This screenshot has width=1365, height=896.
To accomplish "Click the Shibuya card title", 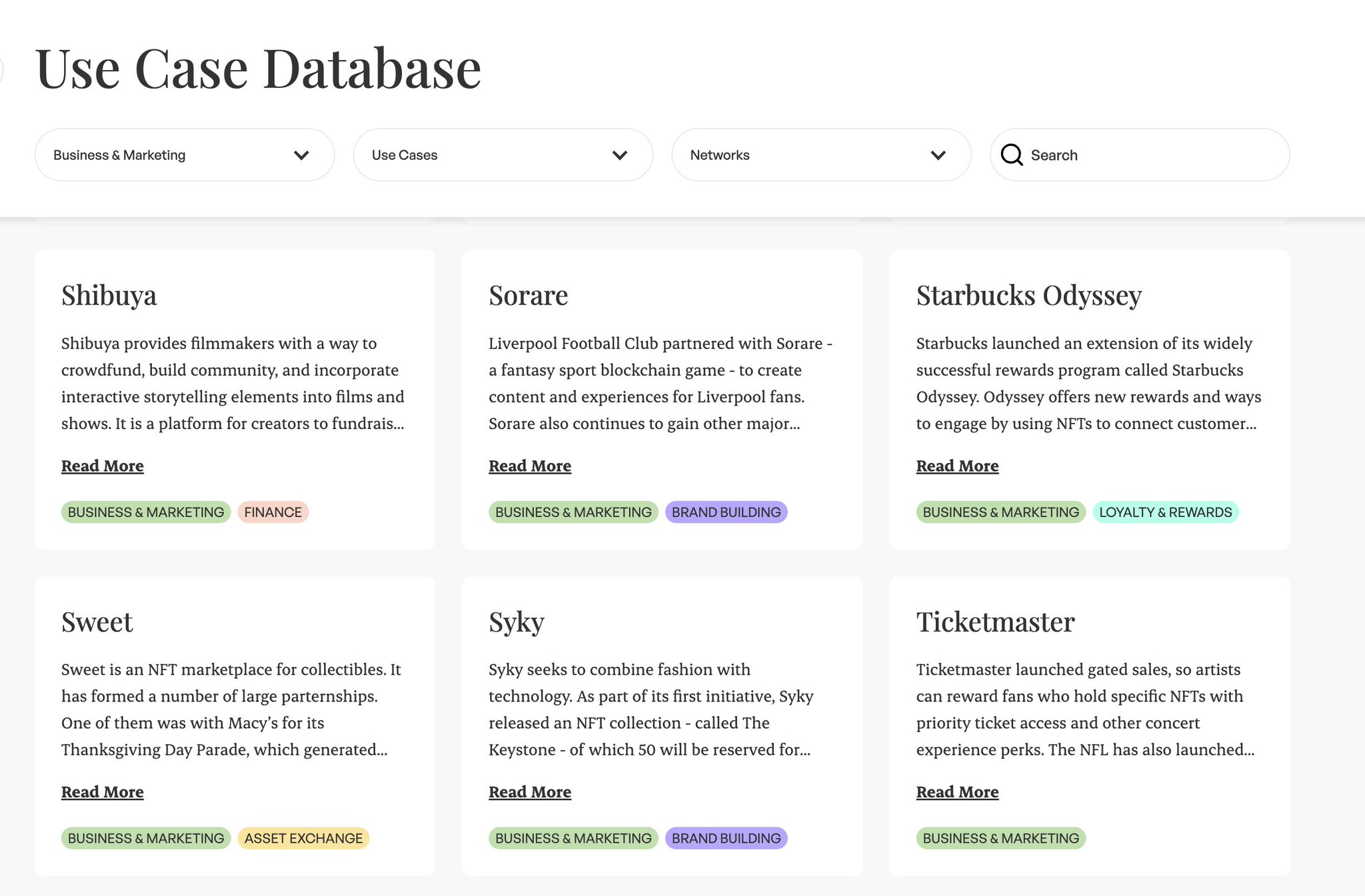I will point(109,296).
